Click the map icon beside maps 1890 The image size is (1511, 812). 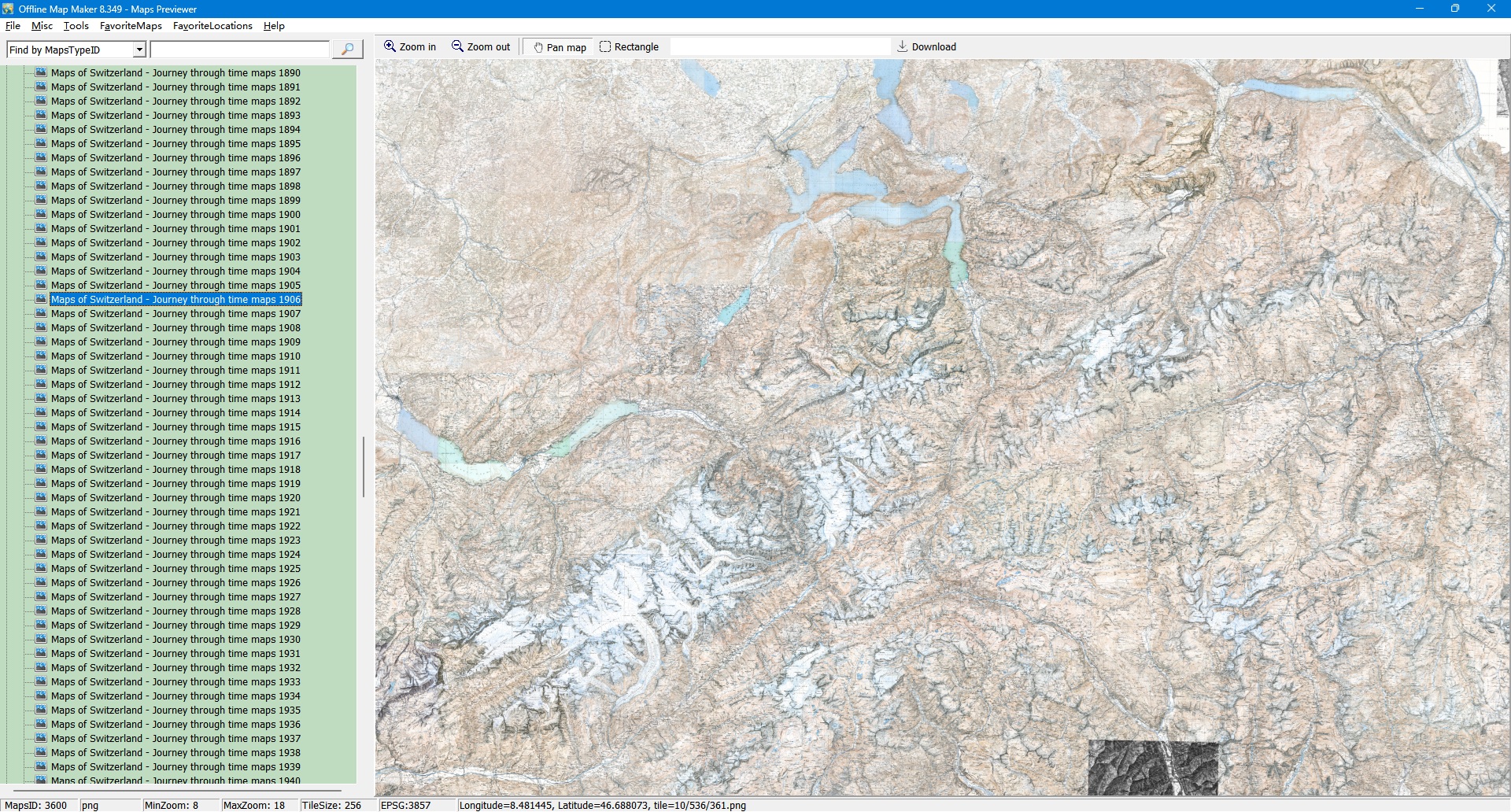tap(41, 72)
